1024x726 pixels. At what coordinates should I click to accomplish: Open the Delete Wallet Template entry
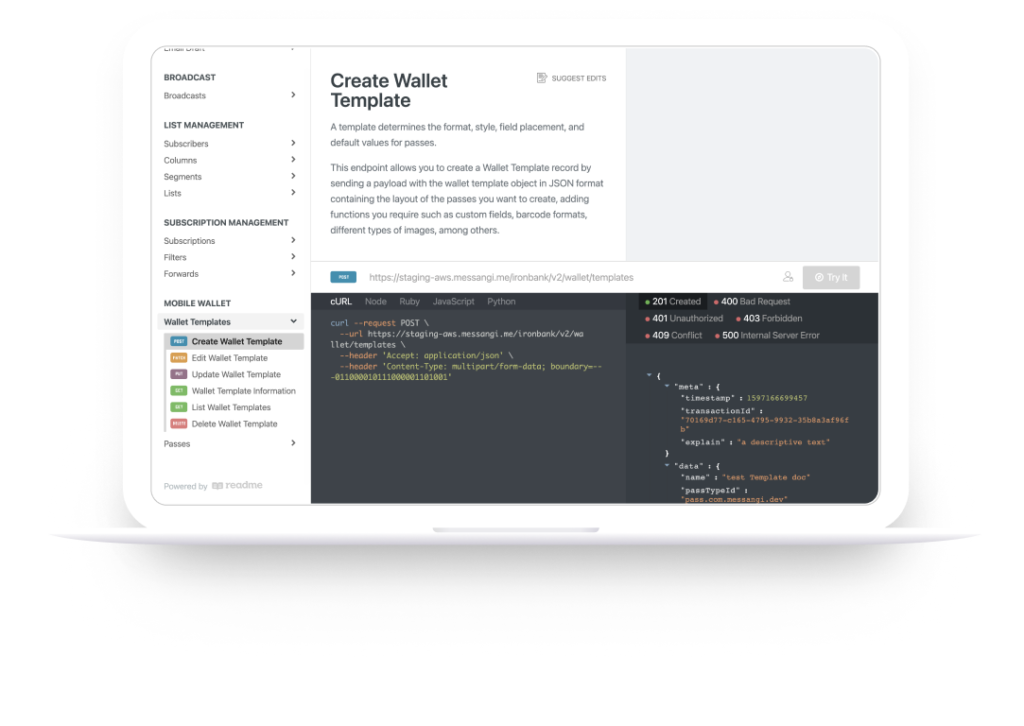point(234,424)
